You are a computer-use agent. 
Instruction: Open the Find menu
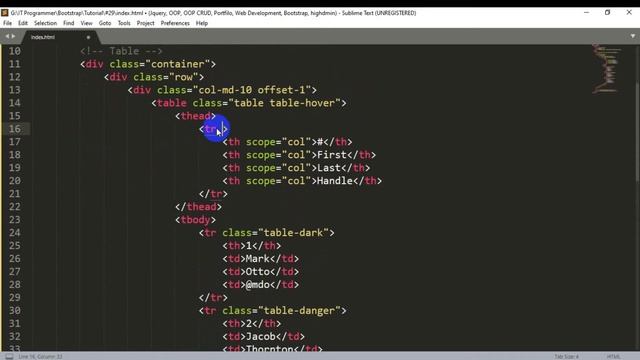point(69,23)
